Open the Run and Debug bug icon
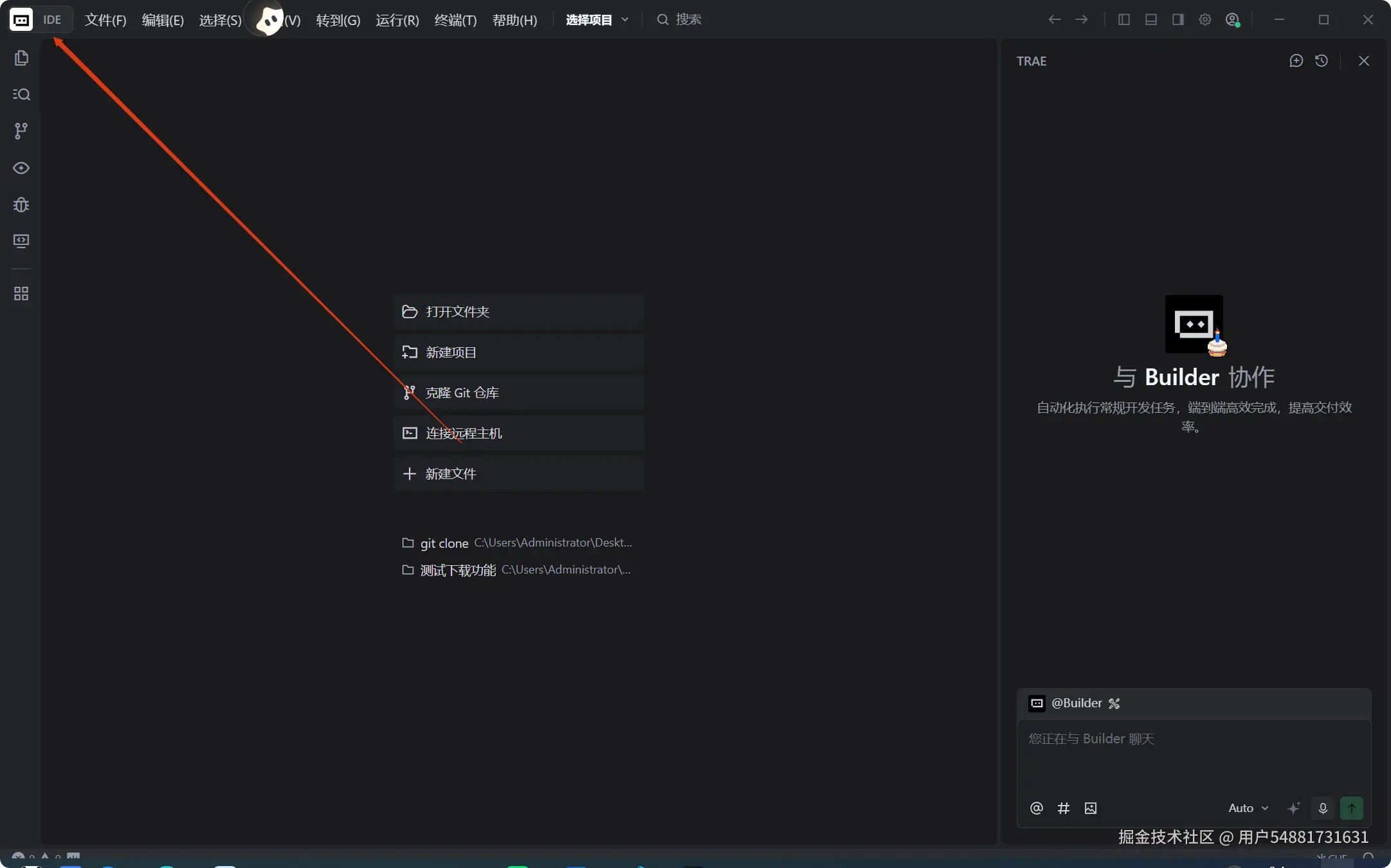Viewport: 1391px width, 868px height. 21,204
